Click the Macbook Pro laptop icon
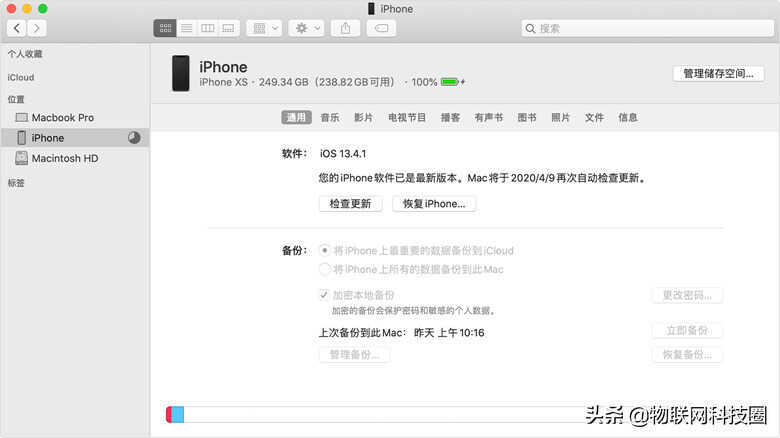 tap(21, 117)
